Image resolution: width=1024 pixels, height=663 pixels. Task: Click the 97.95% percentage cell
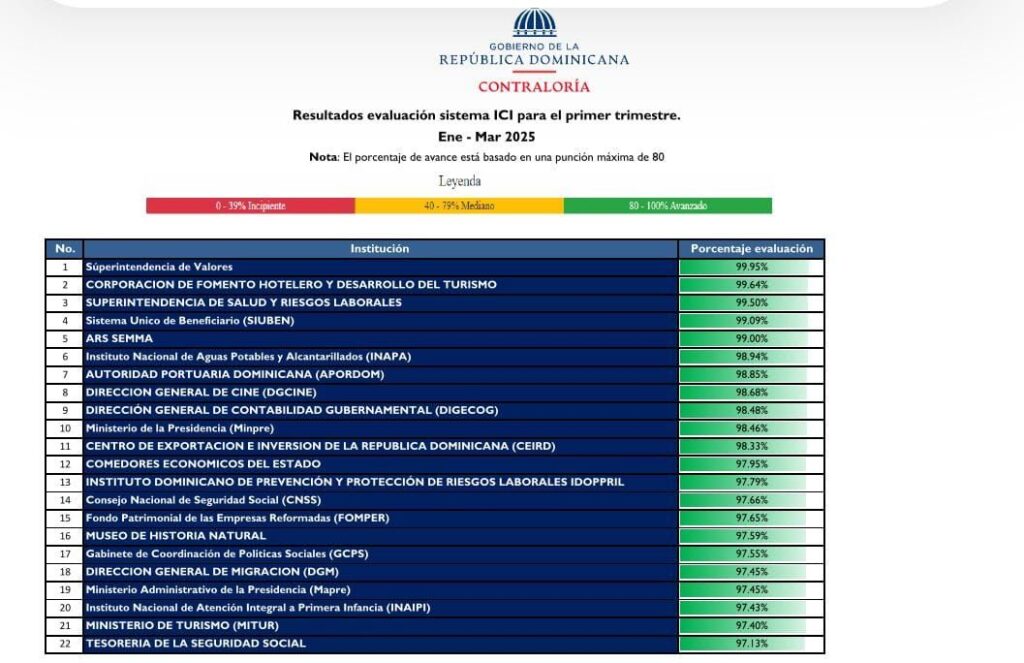pyautogui.click(x=752, y=464)
